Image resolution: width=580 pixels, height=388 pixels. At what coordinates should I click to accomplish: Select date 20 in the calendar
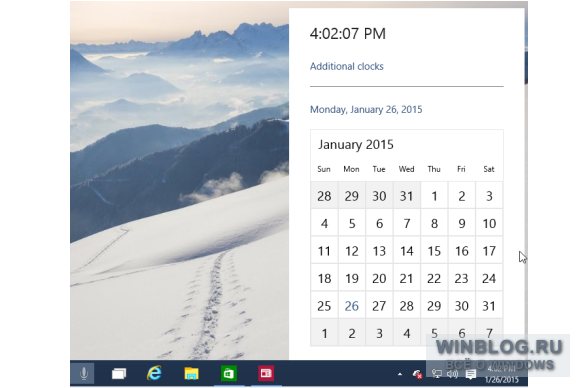pos(379,278)
